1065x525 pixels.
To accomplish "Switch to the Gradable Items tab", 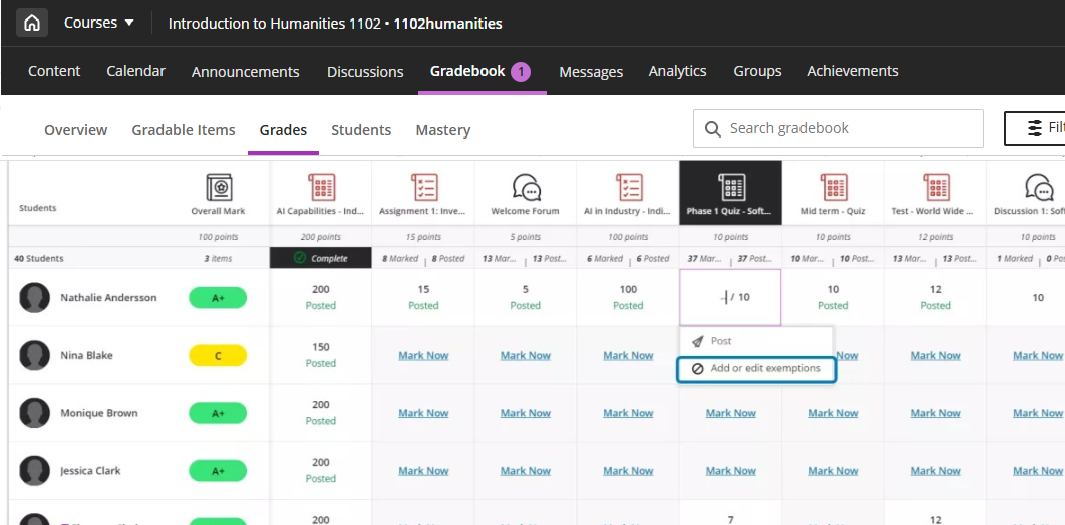I will [x=183, y=130].
